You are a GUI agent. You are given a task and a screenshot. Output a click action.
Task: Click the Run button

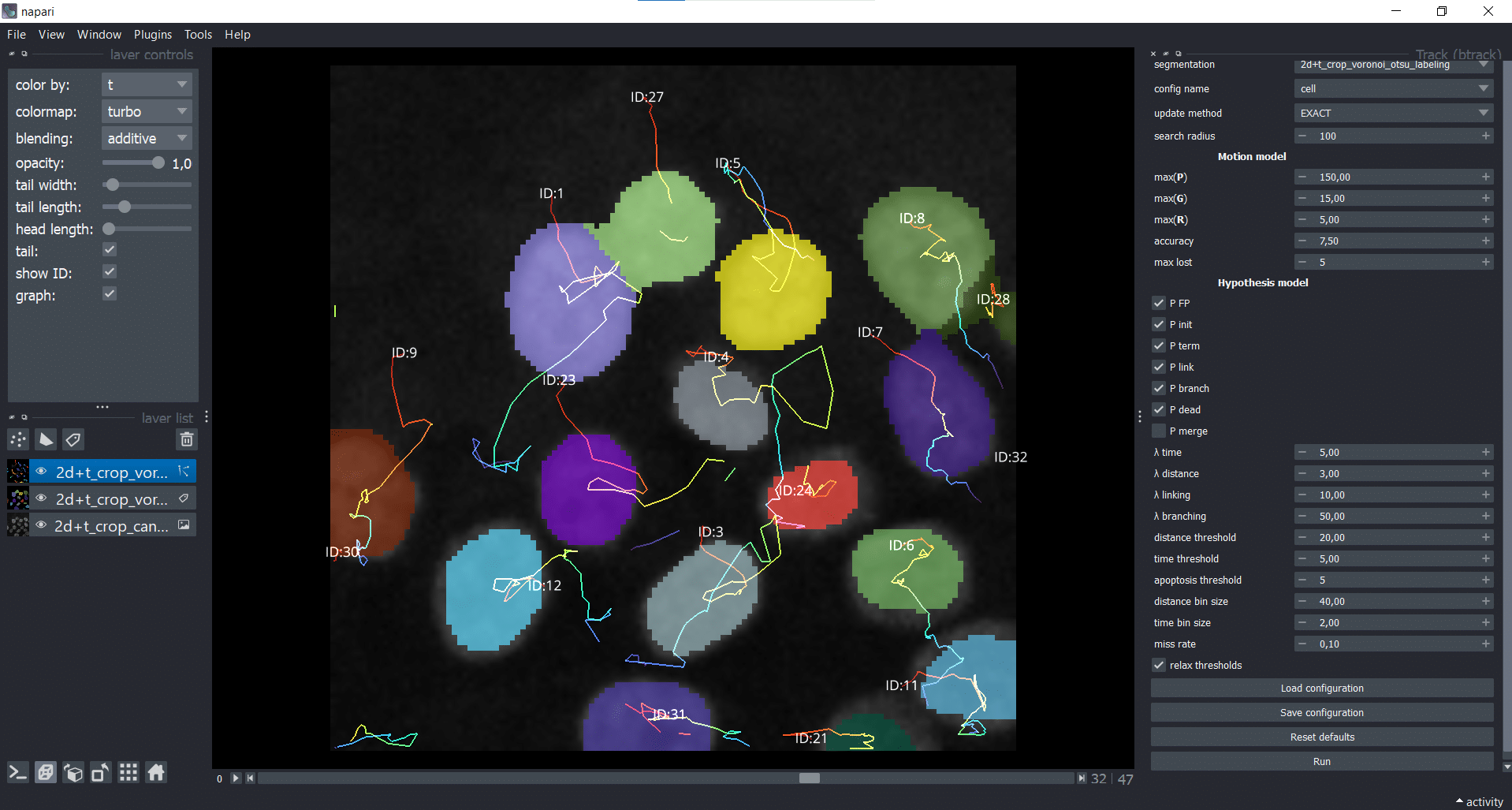[x=1321, y=761]
